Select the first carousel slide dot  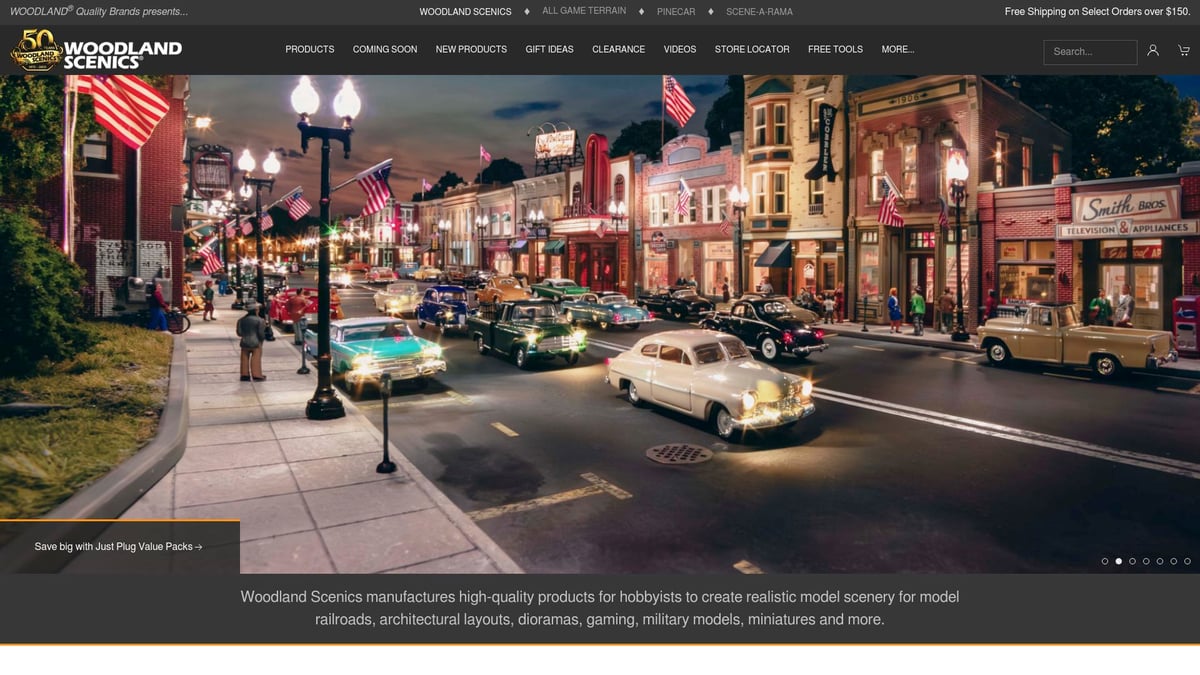(x=1105, y=561)
